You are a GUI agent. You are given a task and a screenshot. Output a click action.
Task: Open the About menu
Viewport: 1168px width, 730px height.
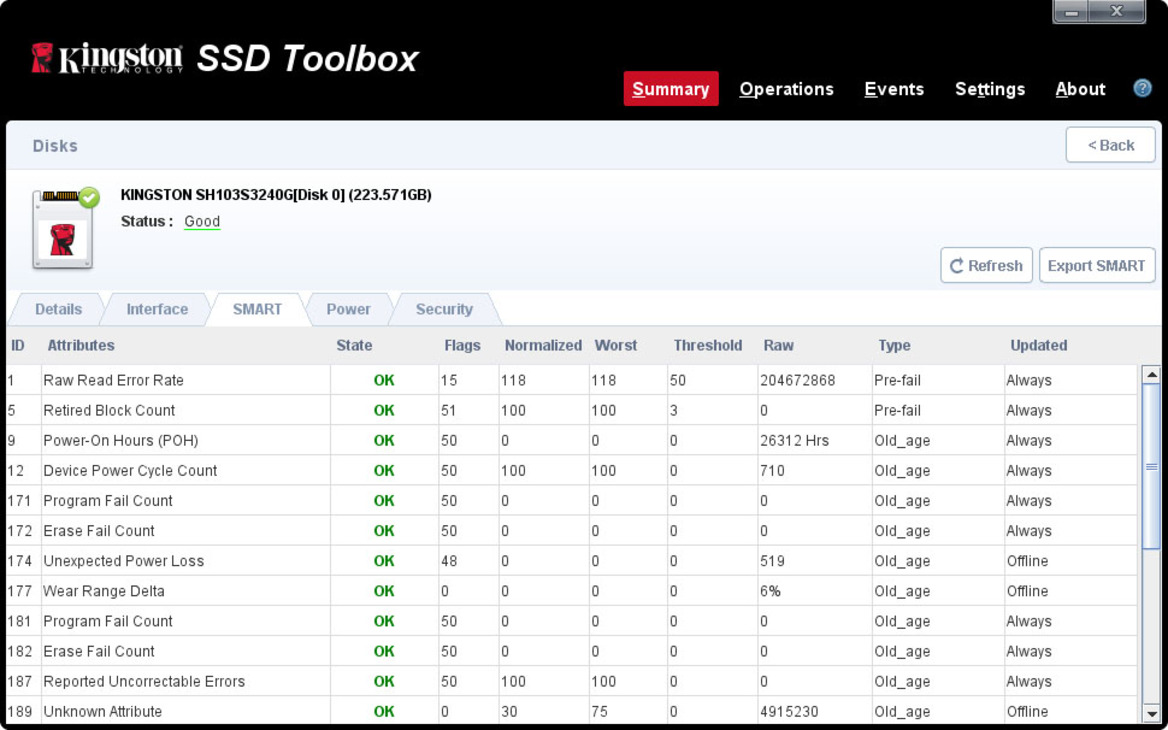(x=1080, y=89)
